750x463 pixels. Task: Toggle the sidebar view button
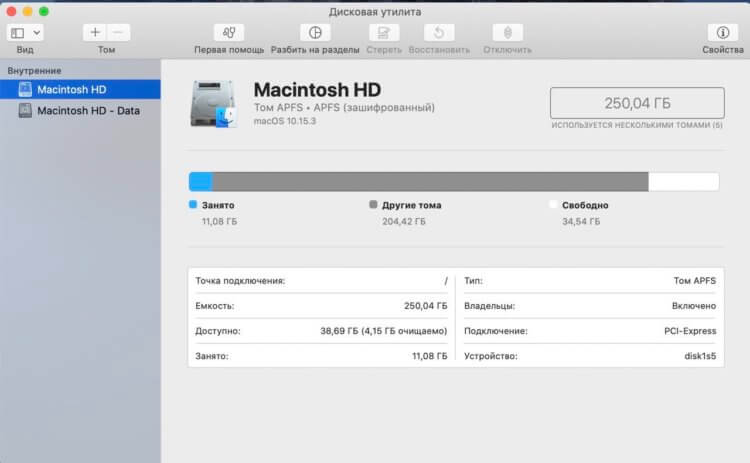pyautogui.click(x=17, y=33)
